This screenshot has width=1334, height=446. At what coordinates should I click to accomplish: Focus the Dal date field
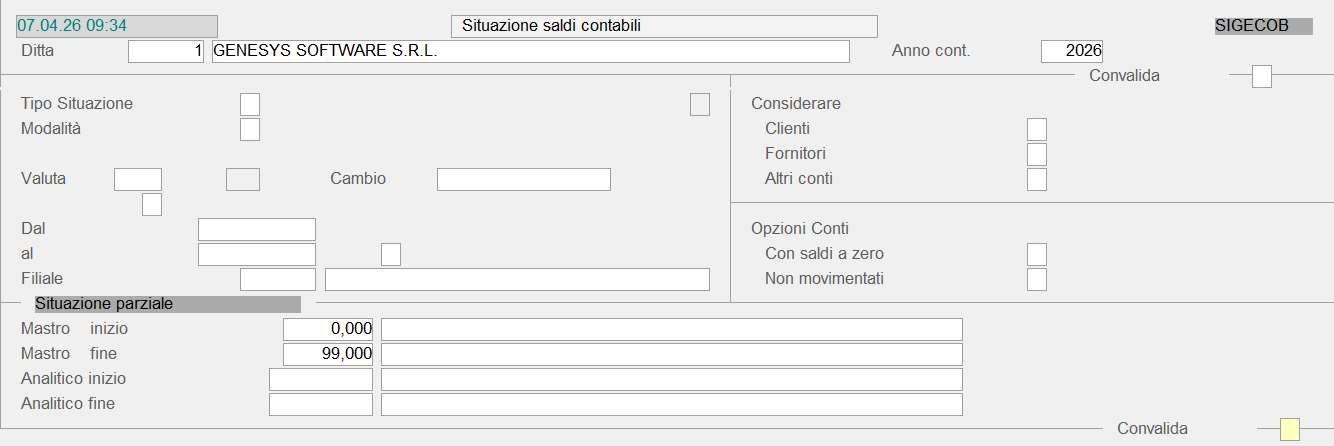pyautogui.click(x=257, y=229)
